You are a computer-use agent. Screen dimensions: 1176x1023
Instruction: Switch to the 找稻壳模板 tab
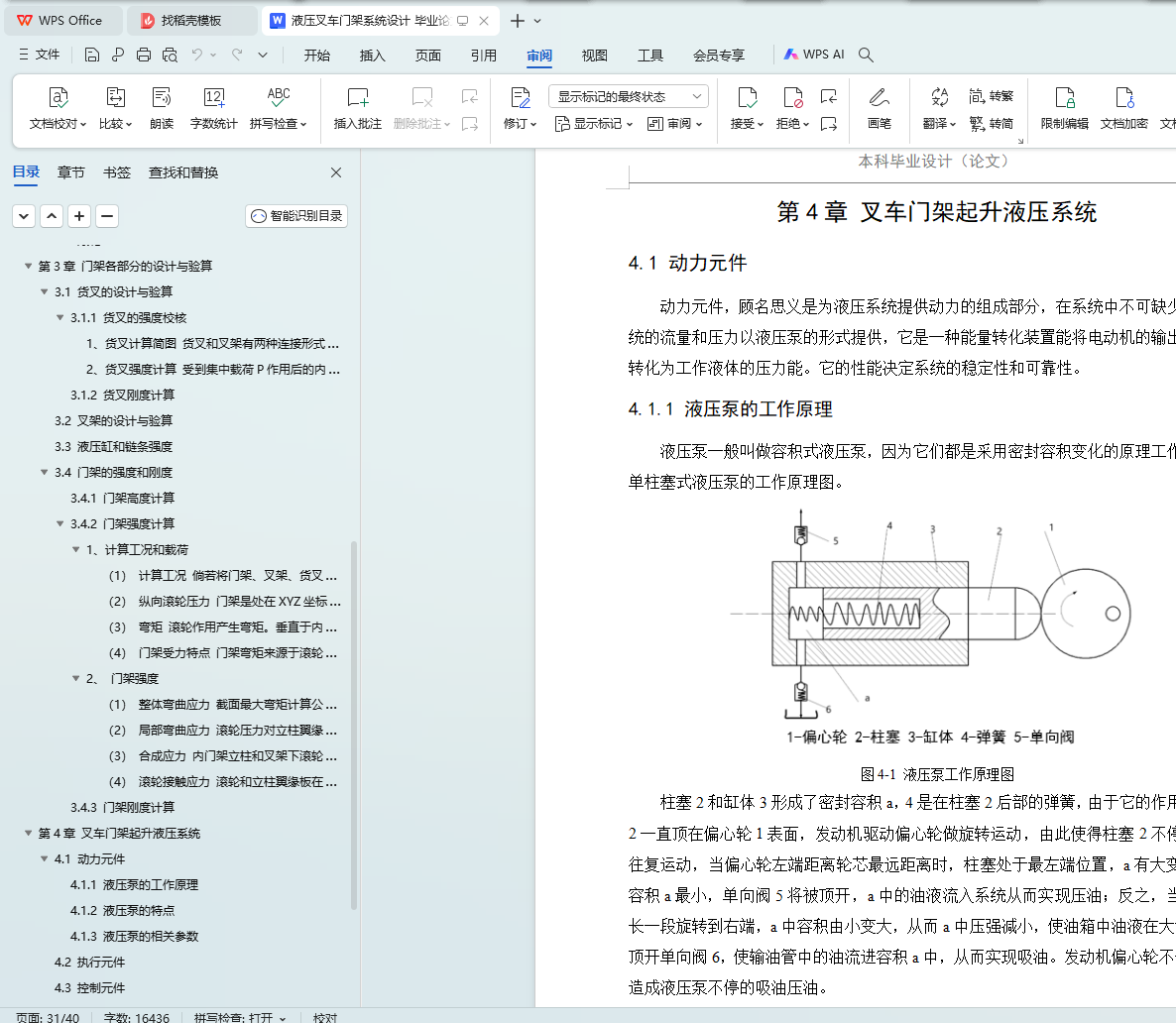click(190, 20)
